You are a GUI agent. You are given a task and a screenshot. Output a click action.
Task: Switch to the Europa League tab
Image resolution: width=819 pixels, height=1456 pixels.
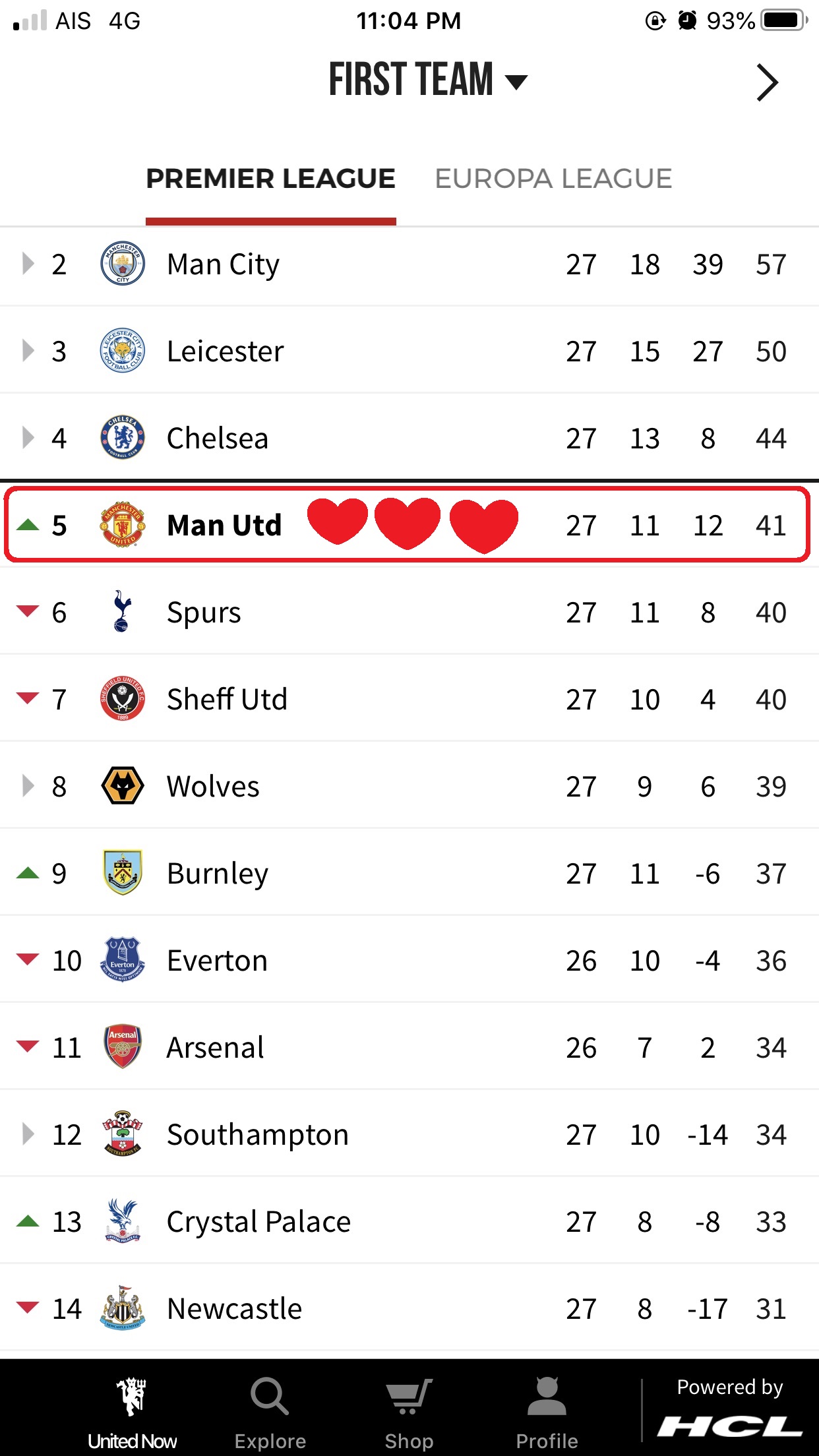pos(553,179)
